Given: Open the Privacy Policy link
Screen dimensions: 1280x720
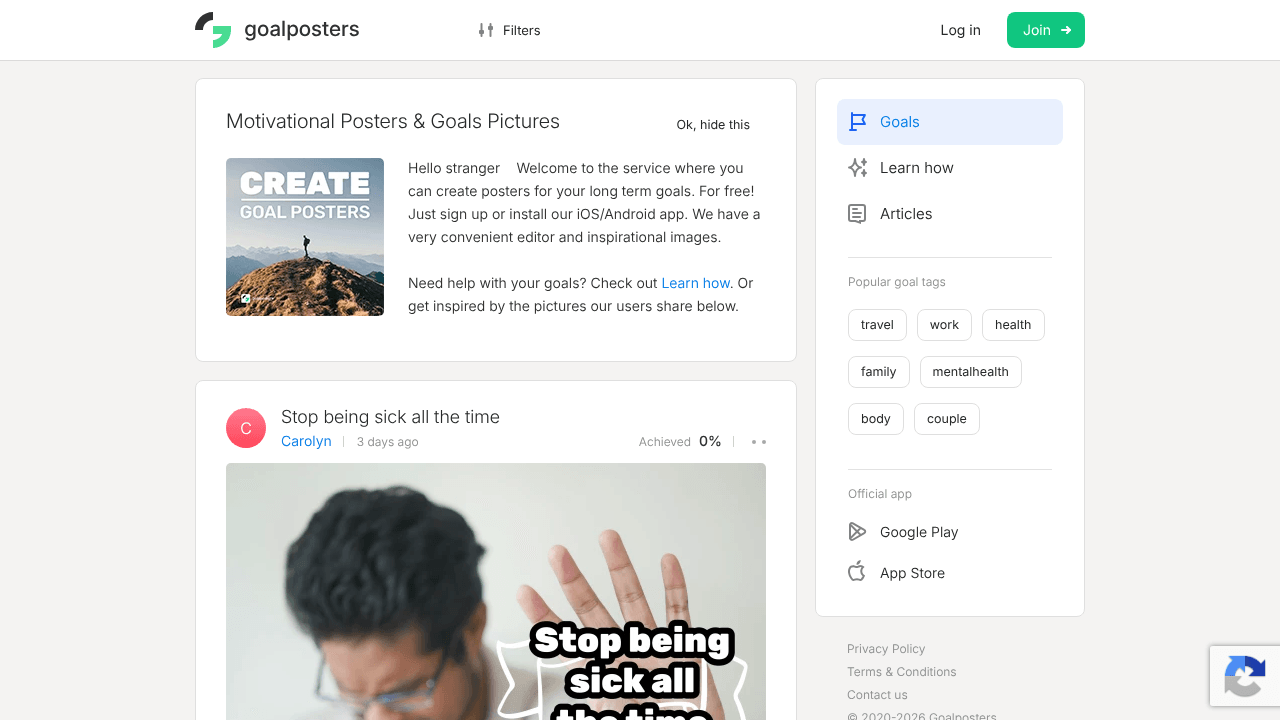Looking at the screenshot, I should [886, 649].
